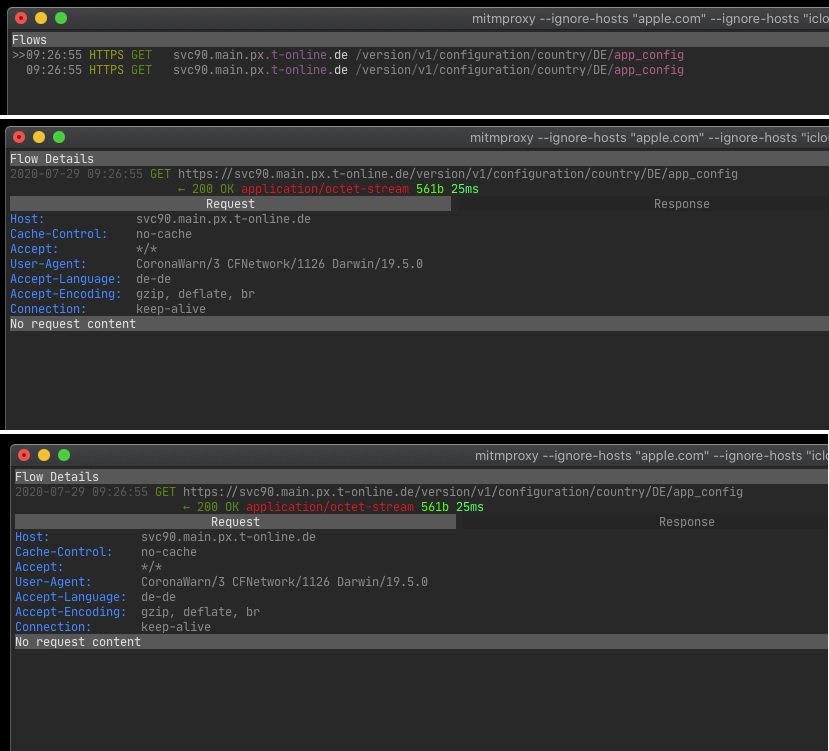Maximize the middle Flow Details window
The height and width of the screenshot is (751, 829).
point(59,137)
